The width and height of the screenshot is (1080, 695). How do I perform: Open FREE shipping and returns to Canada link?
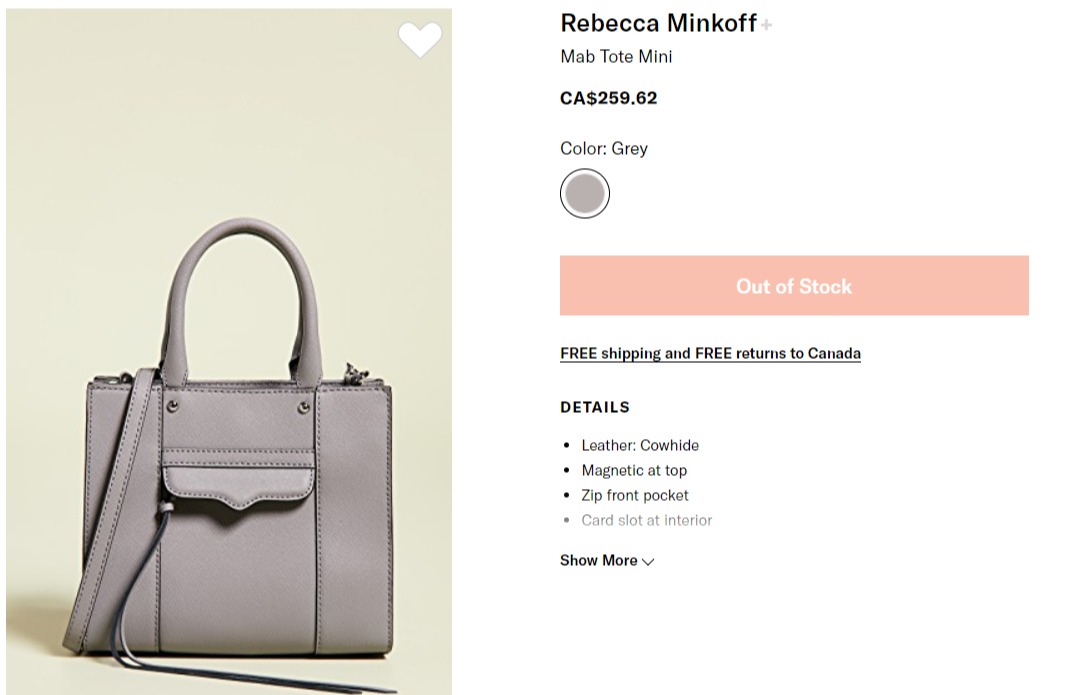[710, 353]
